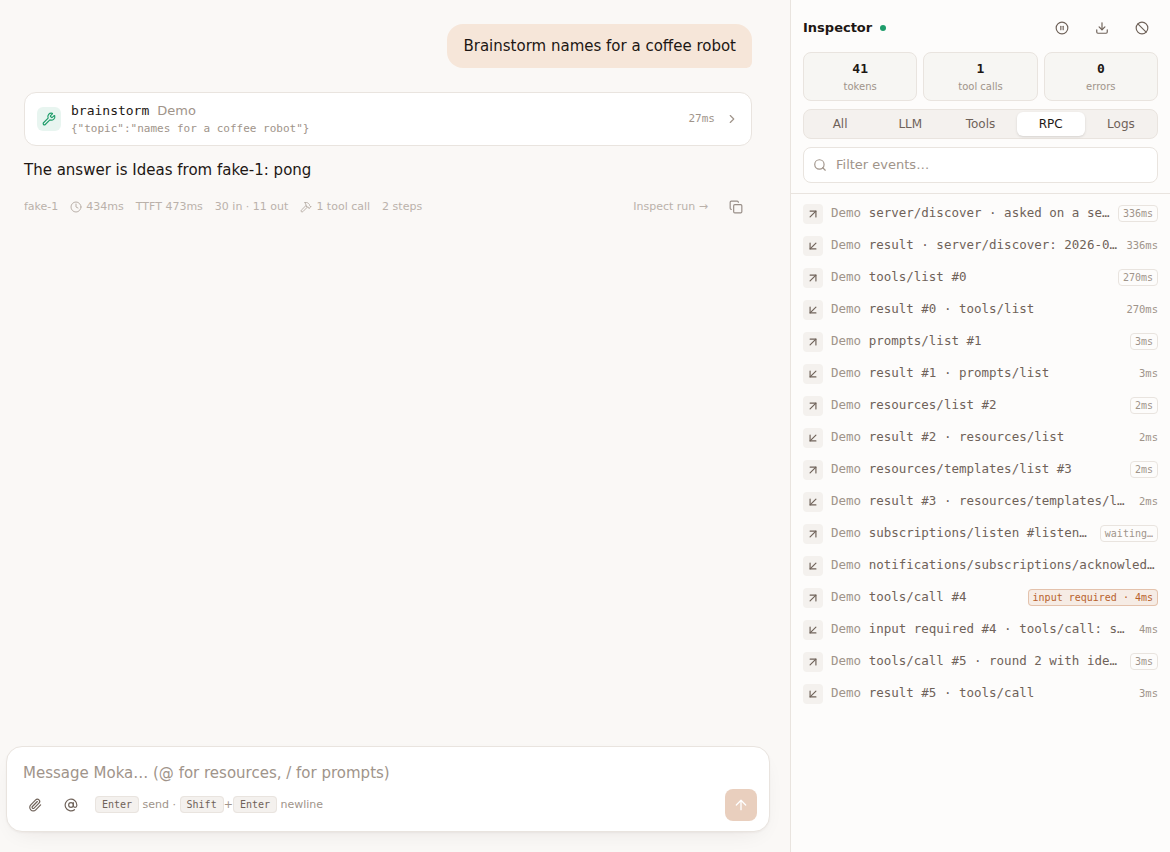Viewport: 1170px width, 852px height.
Task: Open the Inspect run link
Action: coord(670,207)
